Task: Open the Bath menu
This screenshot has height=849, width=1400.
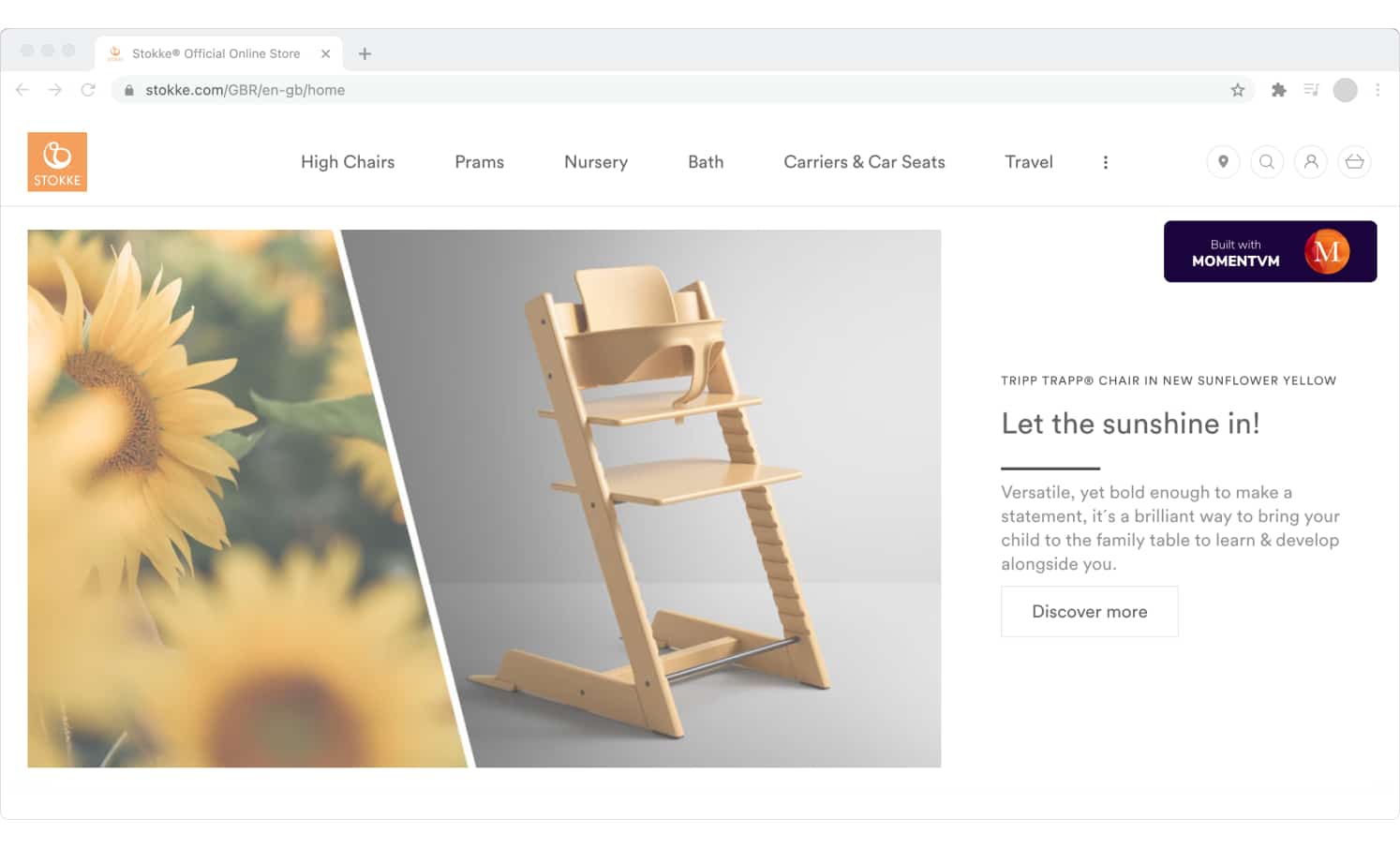Action: click(706, 162)
